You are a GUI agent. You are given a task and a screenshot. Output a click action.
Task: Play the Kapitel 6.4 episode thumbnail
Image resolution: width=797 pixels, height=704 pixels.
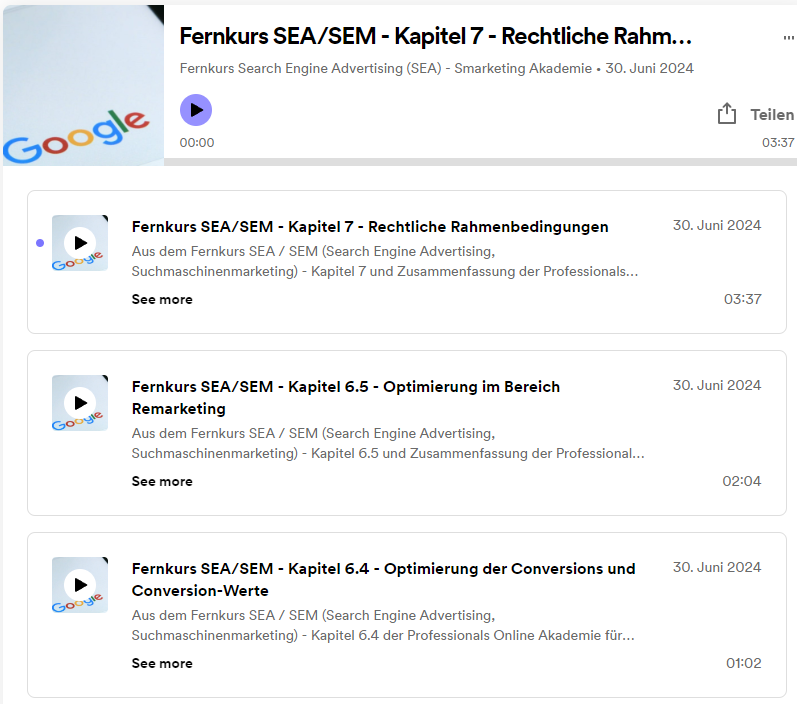[80, 584]
